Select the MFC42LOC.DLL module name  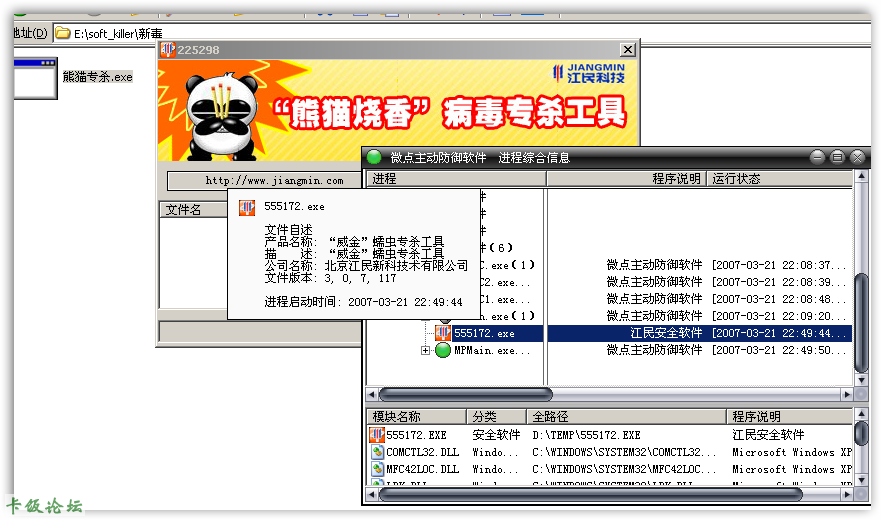pos(422,469)
